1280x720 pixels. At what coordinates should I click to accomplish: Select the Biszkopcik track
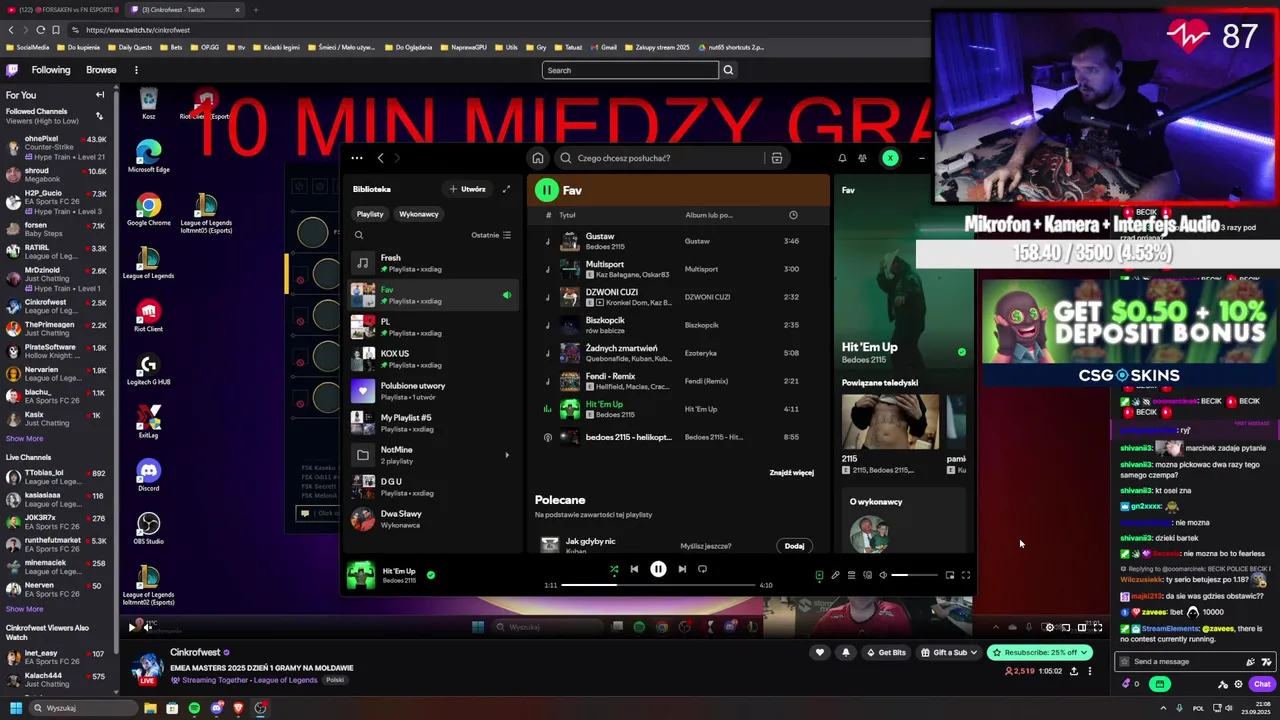pos(678,325)
